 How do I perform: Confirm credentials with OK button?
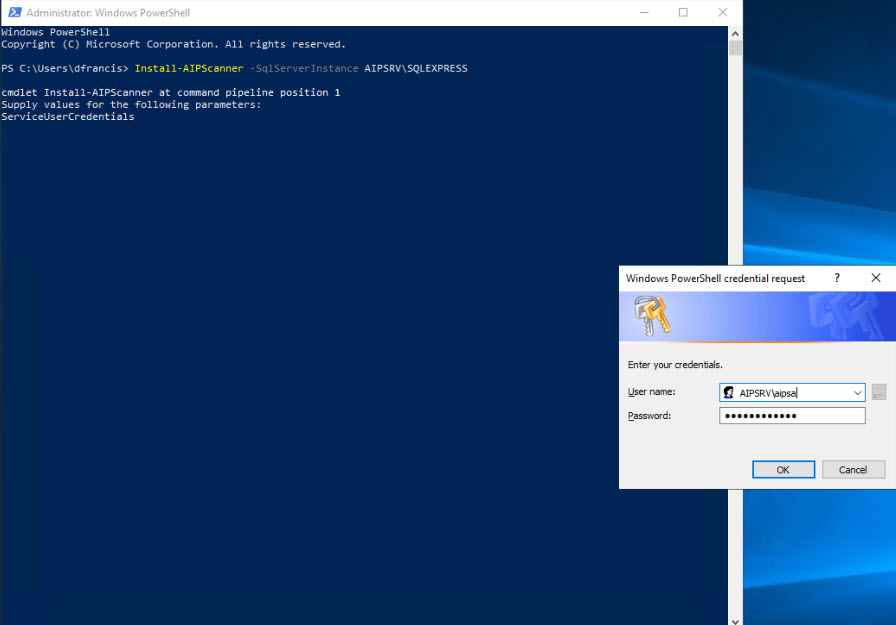tap(783, 470)
